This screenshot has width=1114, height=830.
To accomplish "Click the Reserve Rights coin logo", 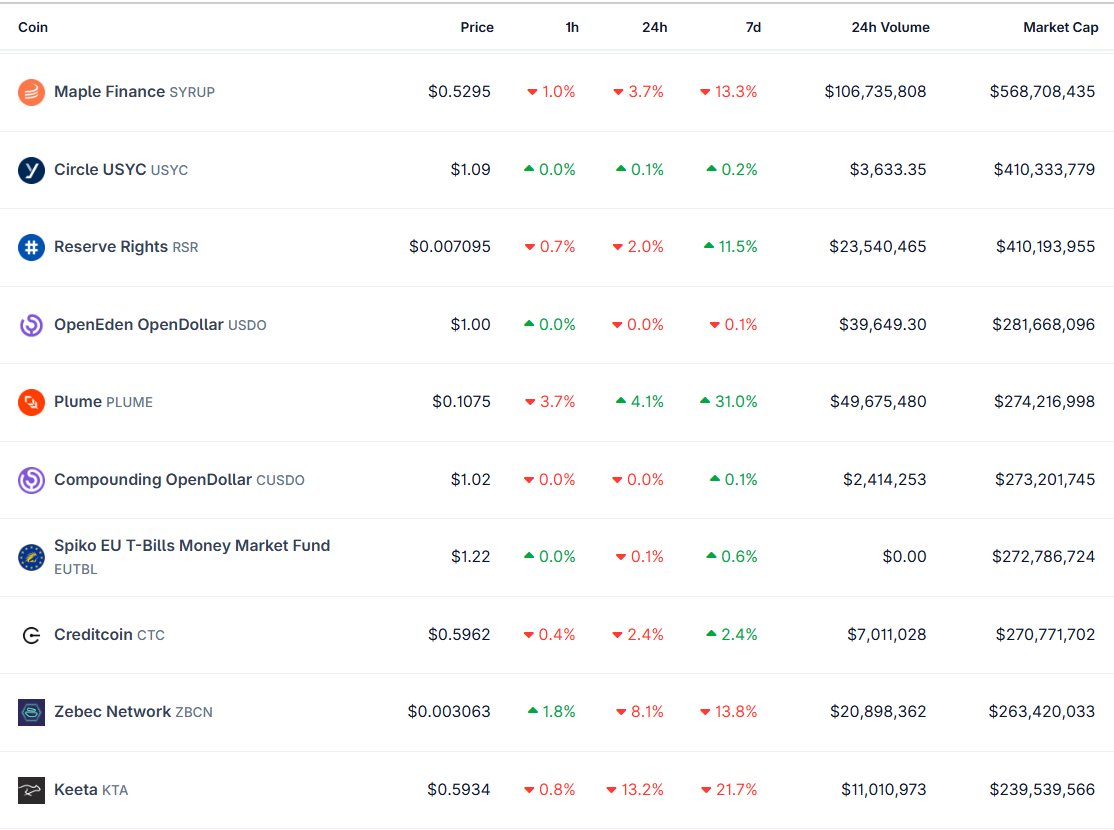I will 31,247.
